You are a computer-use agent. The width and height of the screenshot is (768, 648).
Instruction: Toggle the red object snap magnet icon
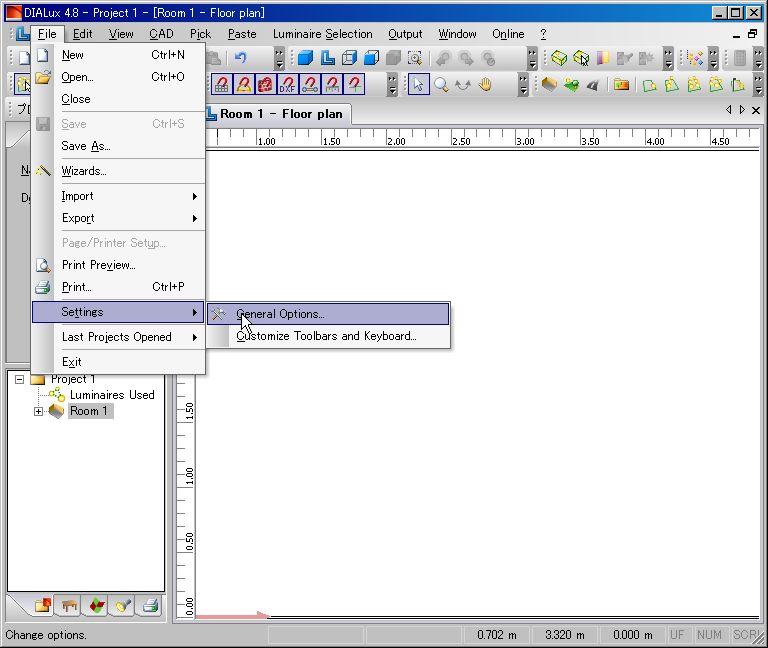(265, 84)
